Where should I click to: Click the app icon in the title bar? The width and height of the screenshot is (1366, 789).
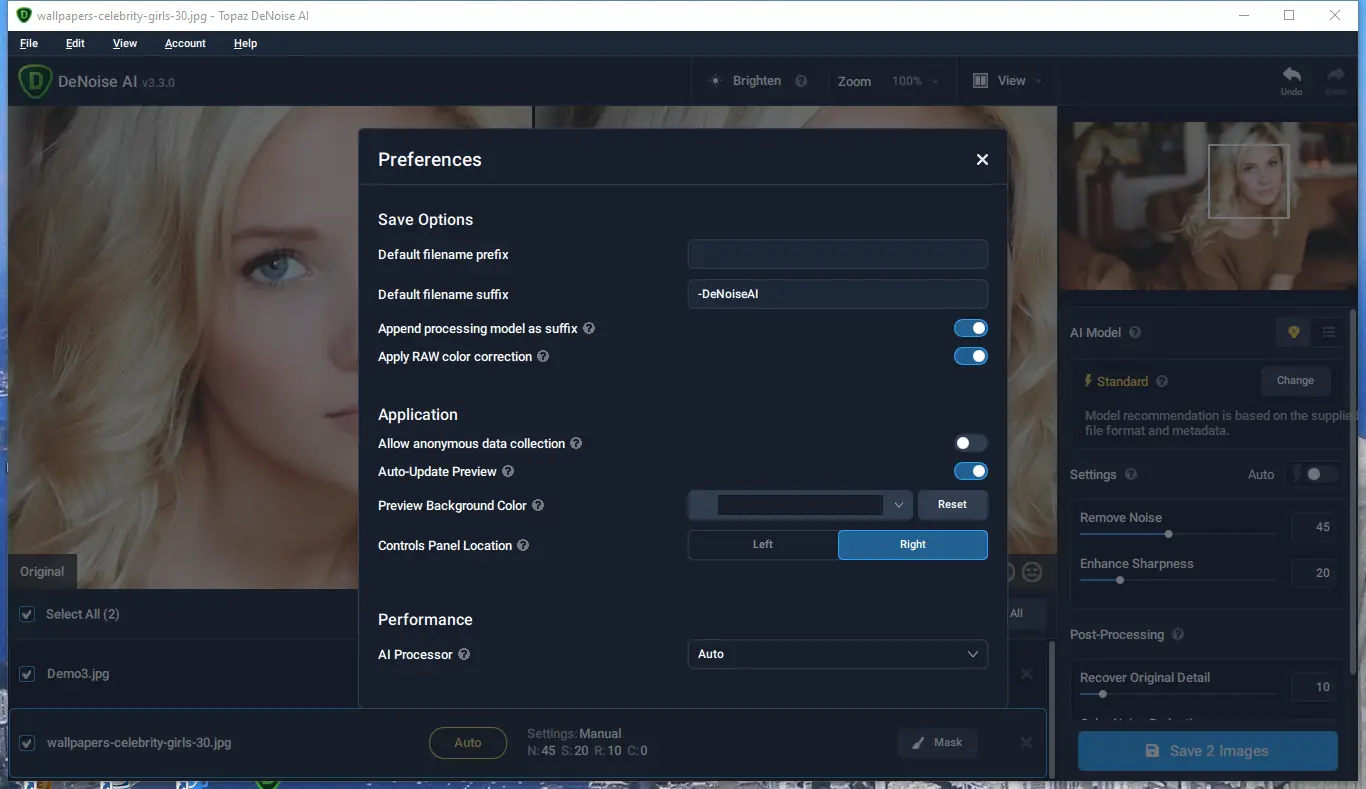pyautogui.click(x=24, y=15)
